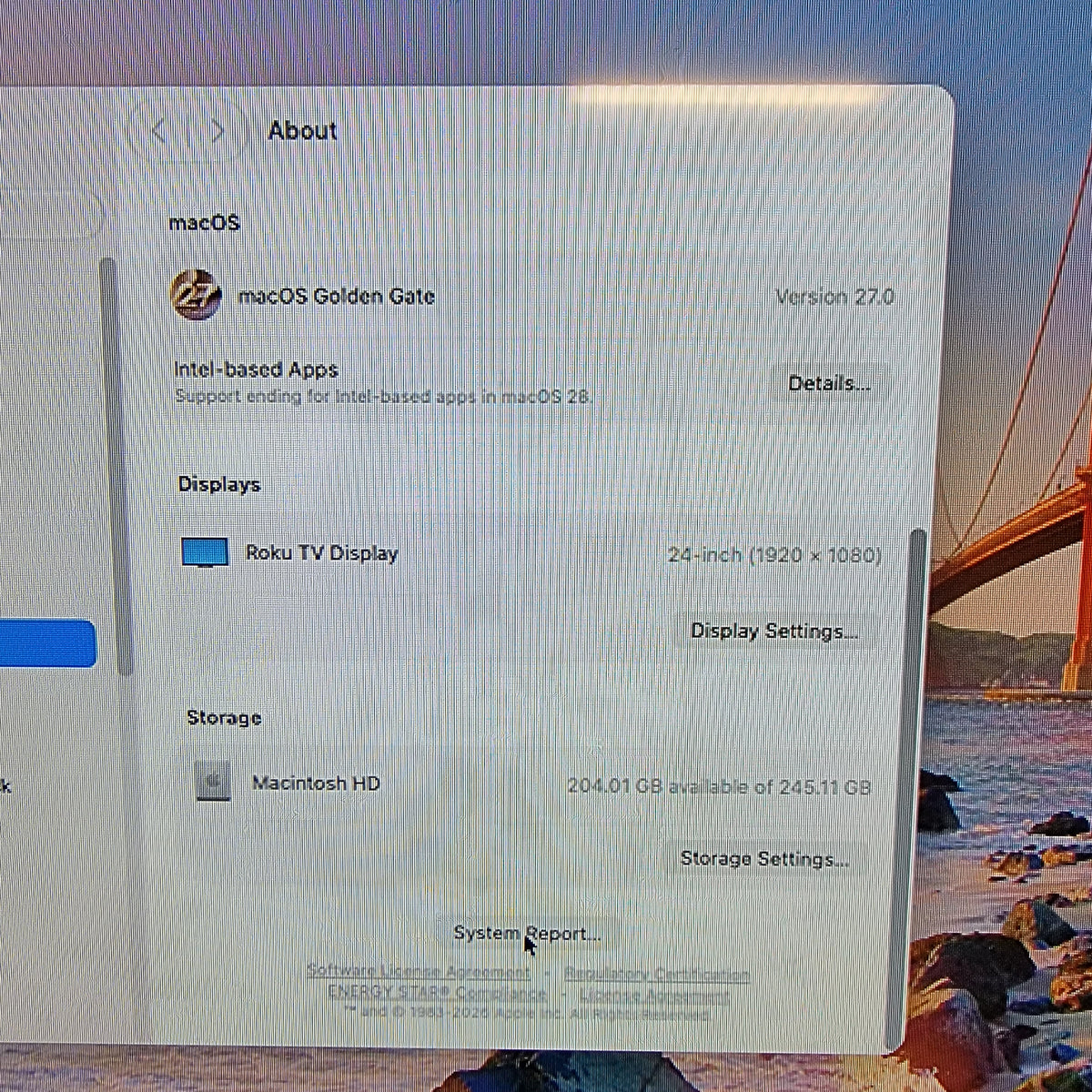The image size is (1092, 1092).
Task: Open the Regulatory Certification link
Action: coord(657,974)
